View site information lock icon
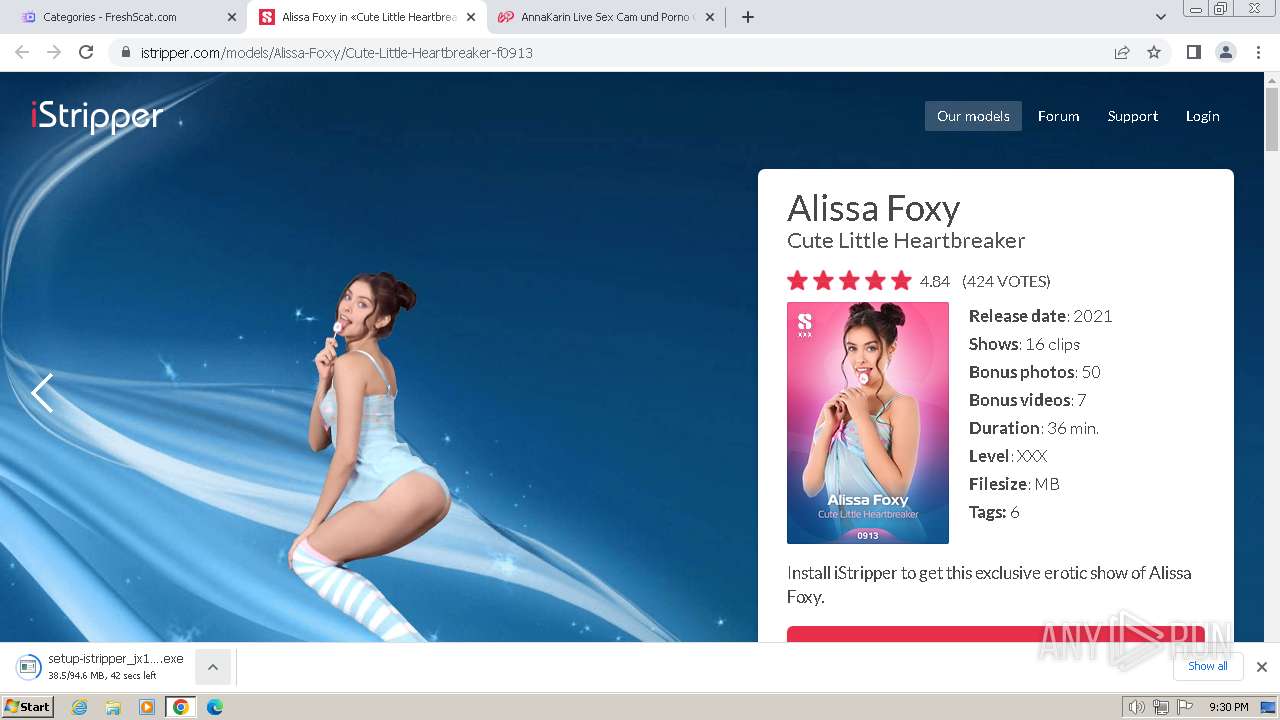Screen dimensions: 1280x720 pos(125,52)
